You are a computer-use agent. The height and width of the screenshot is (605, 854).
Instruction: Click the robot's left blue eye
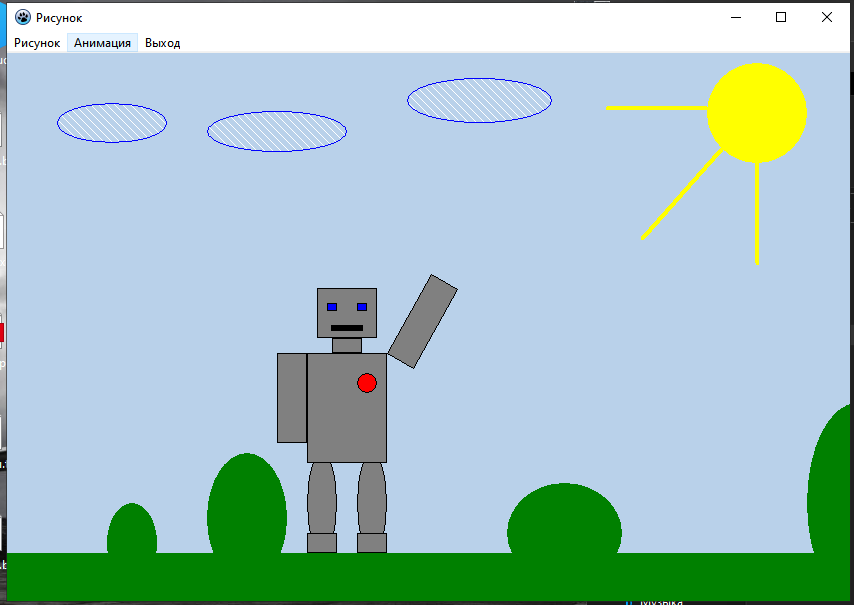coord(332,307)
